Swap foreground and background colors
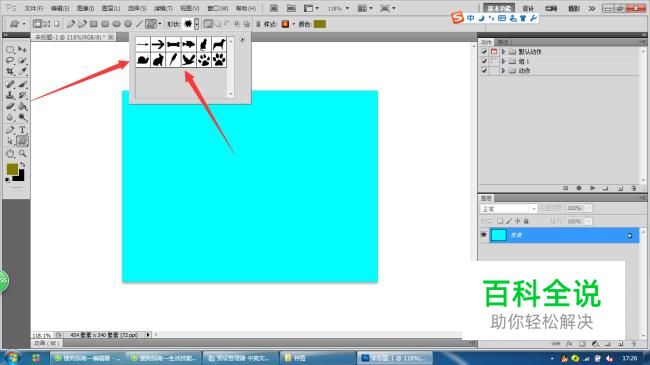 [x=22, y=165]
